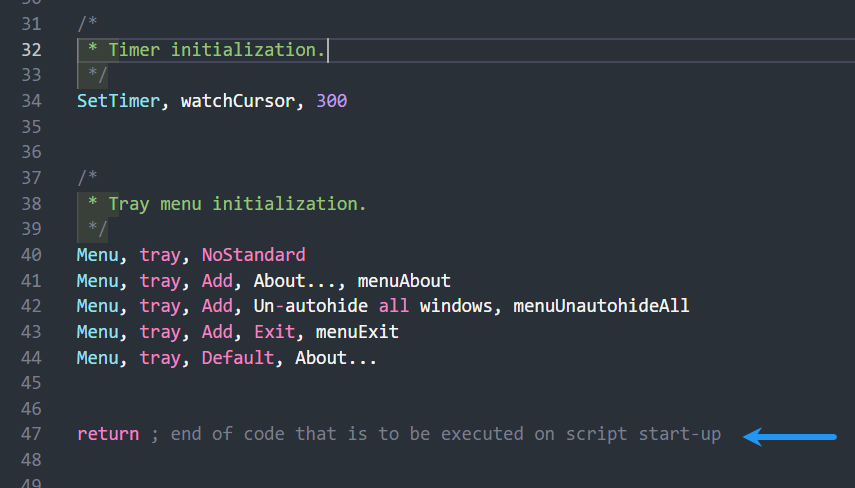Place cursor in 'Tray menu initialization.' comment
The image size is (855, 488).
click(237, 204)
